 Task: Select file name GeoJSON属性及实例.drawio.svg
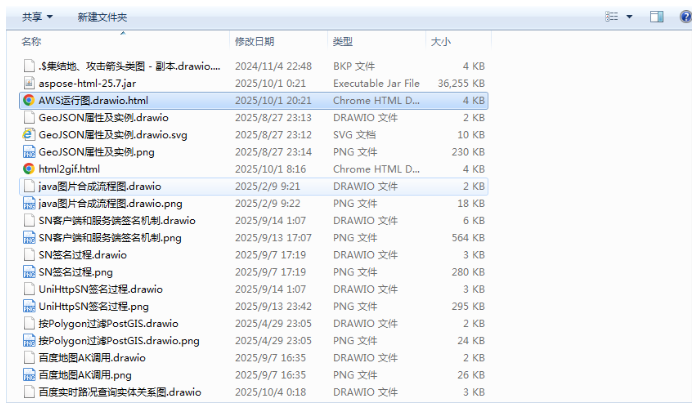coord(113,135)
